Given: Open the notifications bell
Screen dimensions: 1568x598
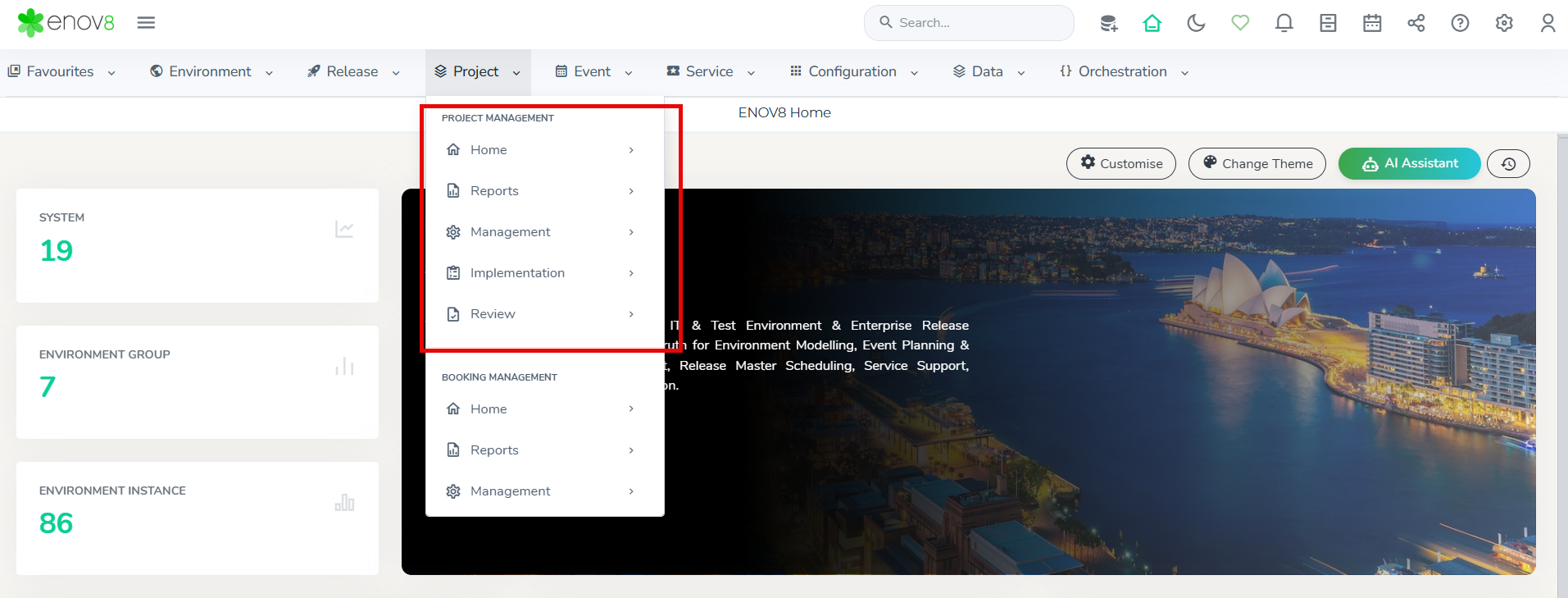Looking at the screenshot, I should tap(1284, 23).
